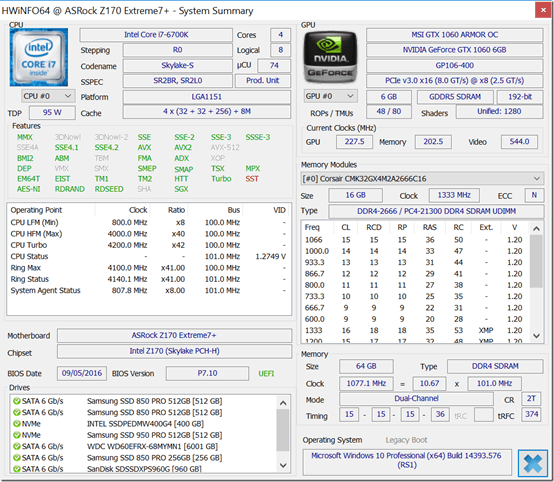554x482 pixels.
Task: Click the BIOS Version P7.10 field
Action: coord(207,374)
